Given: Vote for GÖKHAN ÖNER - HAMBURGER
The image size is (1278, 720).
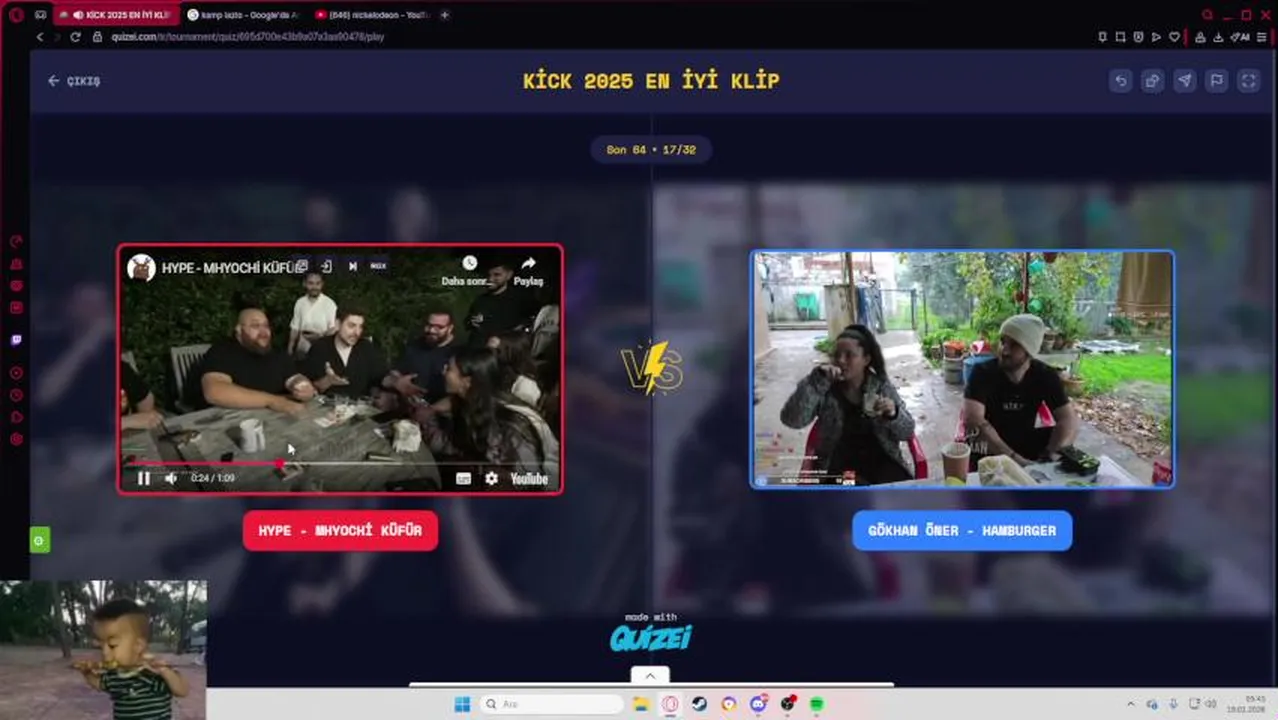Looking at the screenshot, I should 962,531.
